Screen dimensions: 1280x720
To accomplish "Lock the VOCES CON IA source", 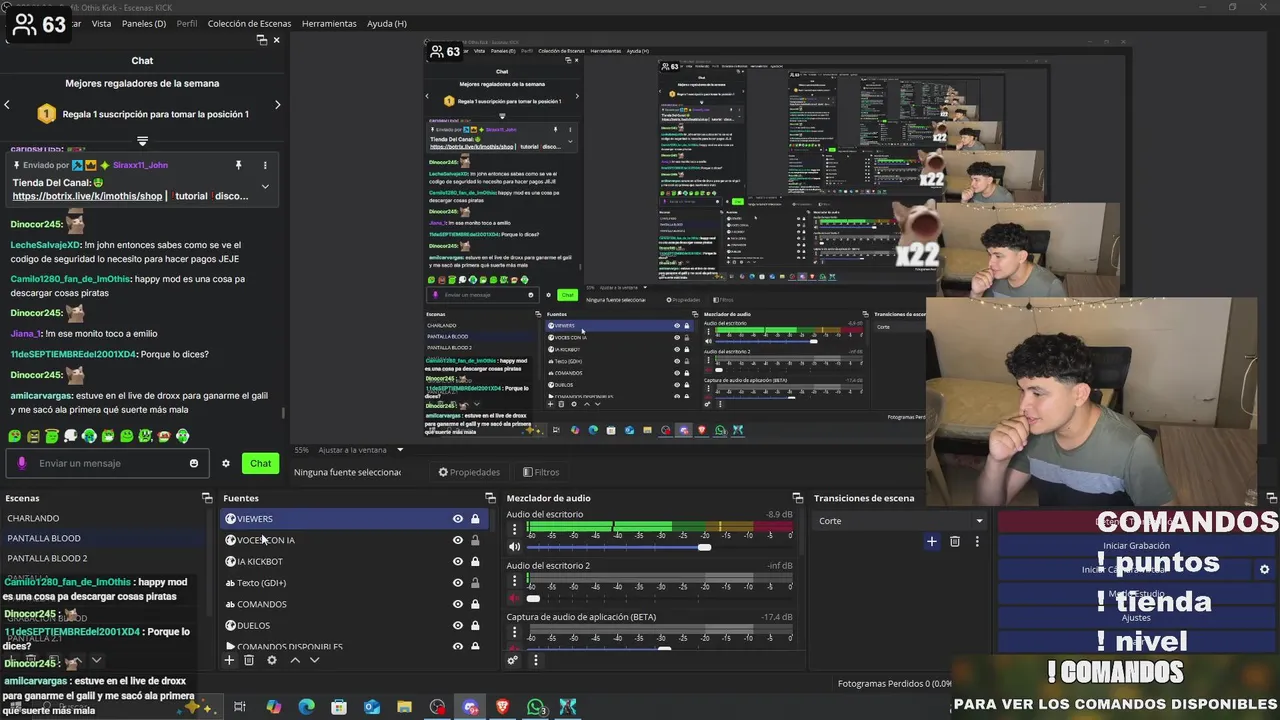I will 475,540.
